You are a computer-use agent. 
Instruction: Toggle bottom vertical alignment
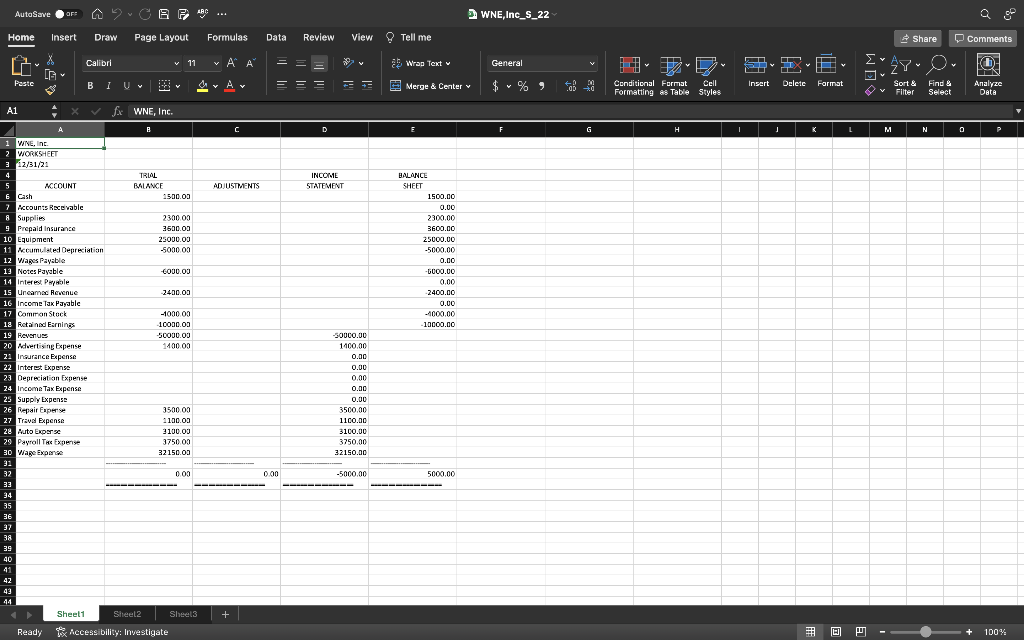point(319,63)
